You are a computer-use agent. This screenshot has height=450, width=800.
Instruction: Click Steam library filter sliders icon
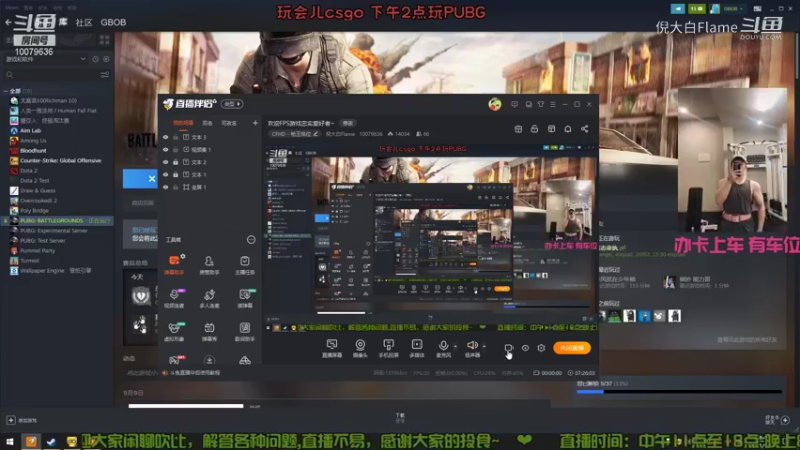(x=105, y=75)
